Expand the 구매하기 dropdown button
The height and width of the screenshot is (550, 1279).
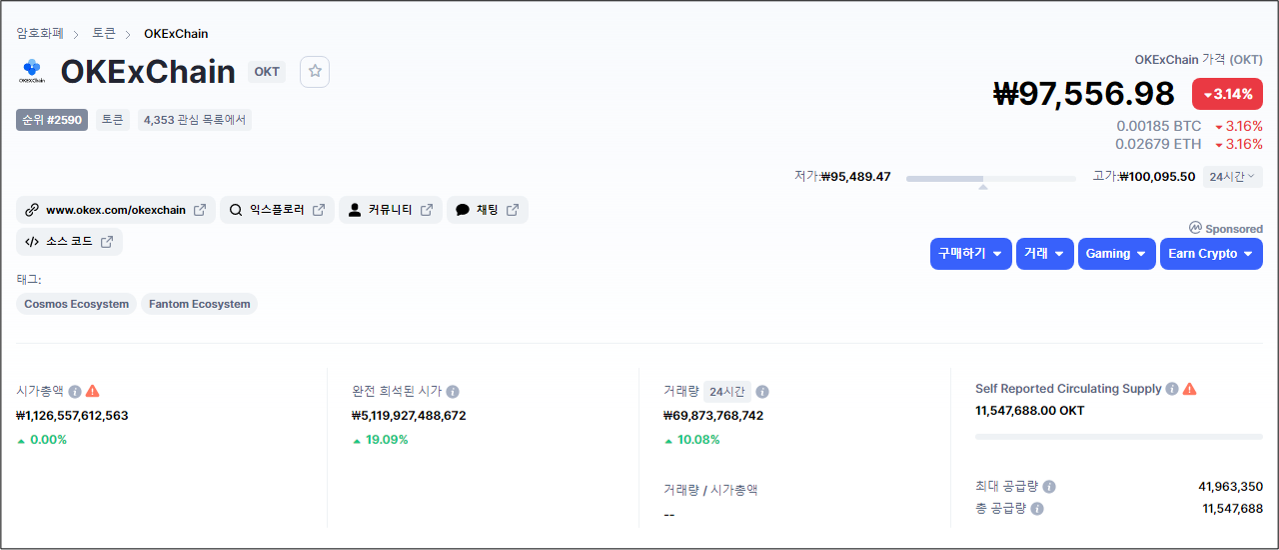(x=970, y=254)
